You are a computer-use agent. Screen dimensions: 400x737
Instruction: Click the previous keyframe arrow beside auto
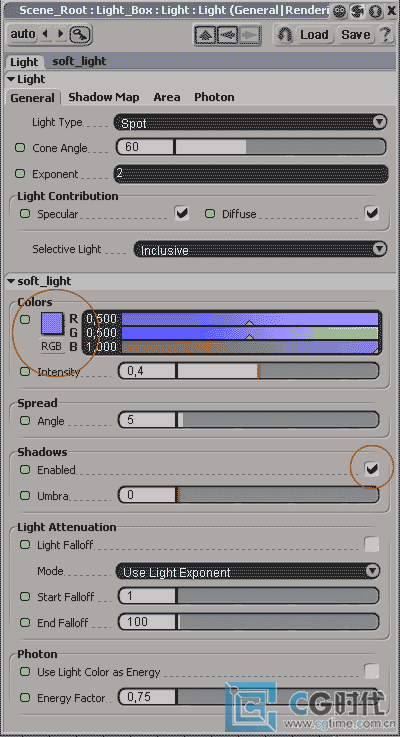pos(46,34)
